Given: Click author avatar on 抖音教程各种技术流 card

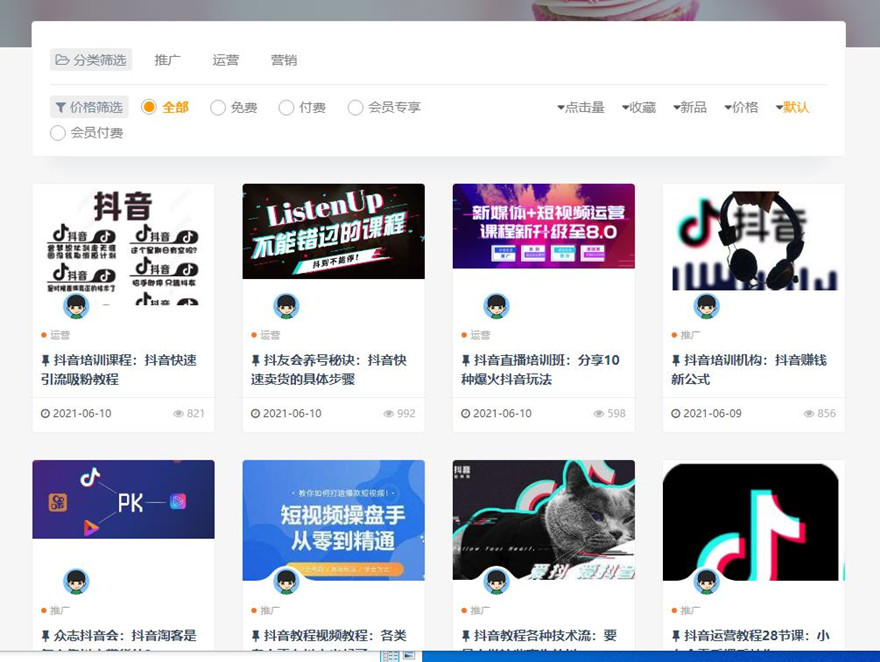Looking at the screenshot, I should (496, 582).
